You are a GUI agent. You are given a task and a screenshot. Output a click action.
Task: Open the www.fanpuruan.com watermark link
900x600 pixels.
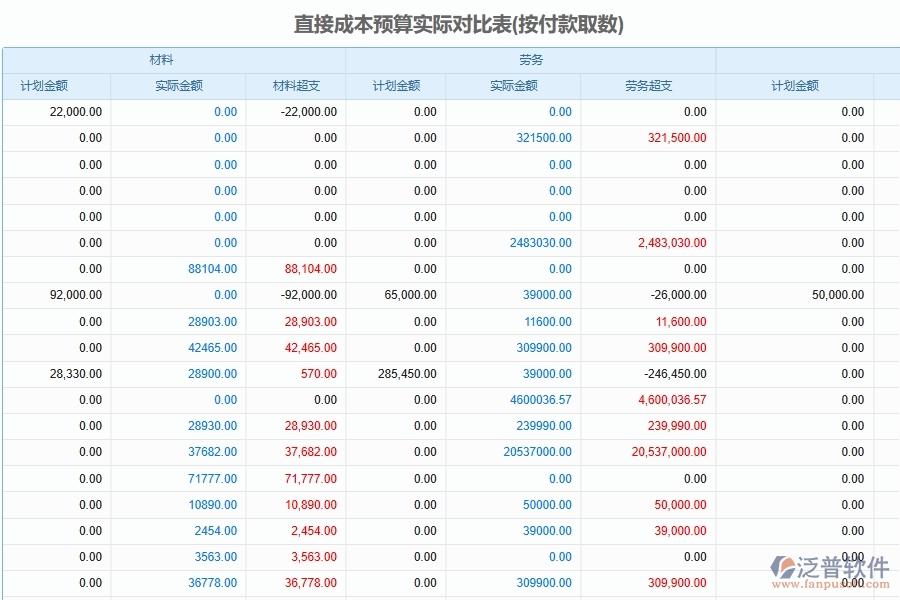(x=830, y=582)
